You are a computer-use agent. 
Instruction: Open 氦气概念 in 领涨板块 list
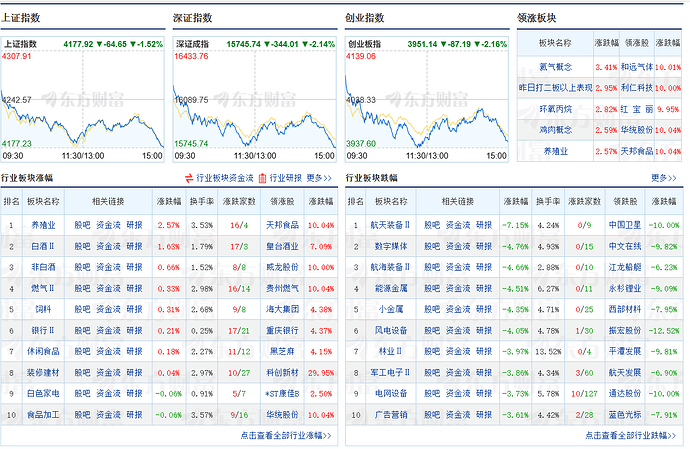(555, 67)
